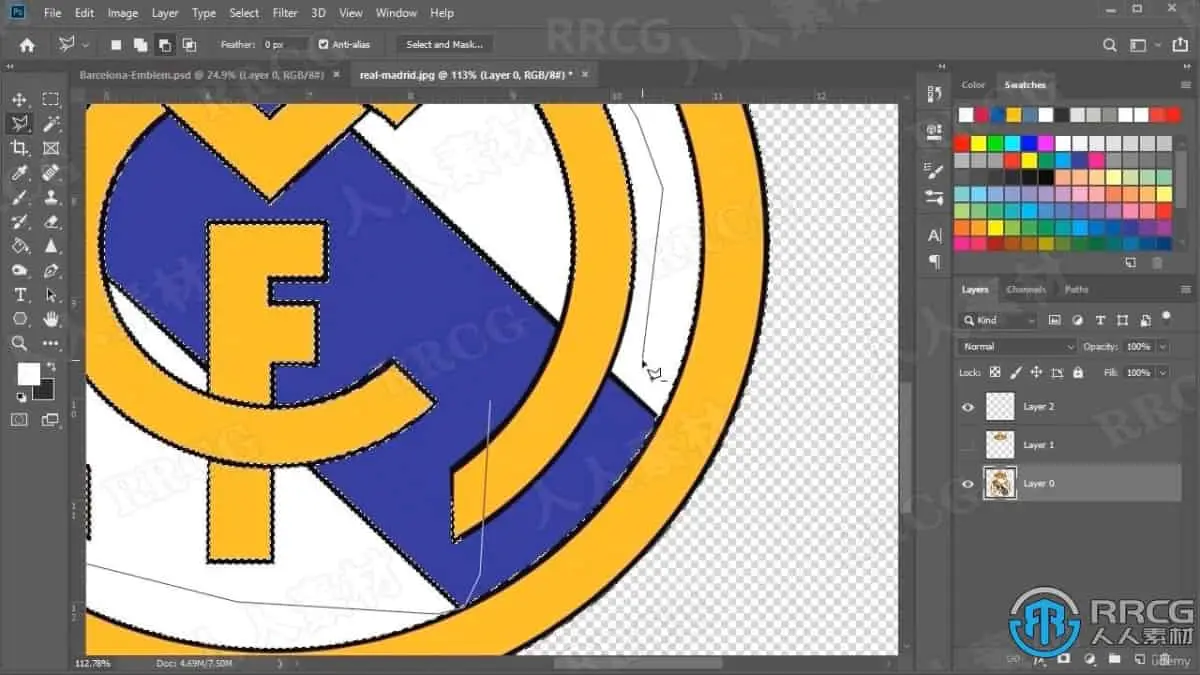Select the Pen tool
This screenshot has height=675, width=1200.
coord(51,270)
